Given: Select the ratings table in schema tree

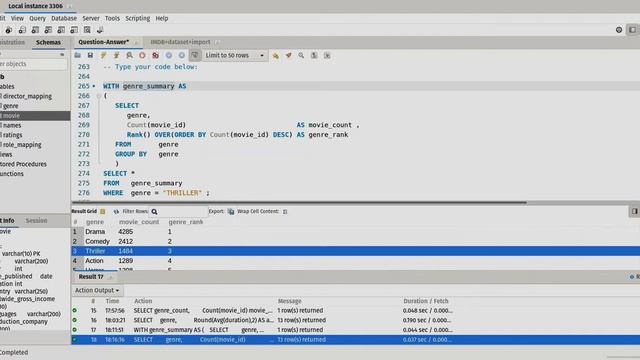Looking at the screenshot, I should point(12,135).
